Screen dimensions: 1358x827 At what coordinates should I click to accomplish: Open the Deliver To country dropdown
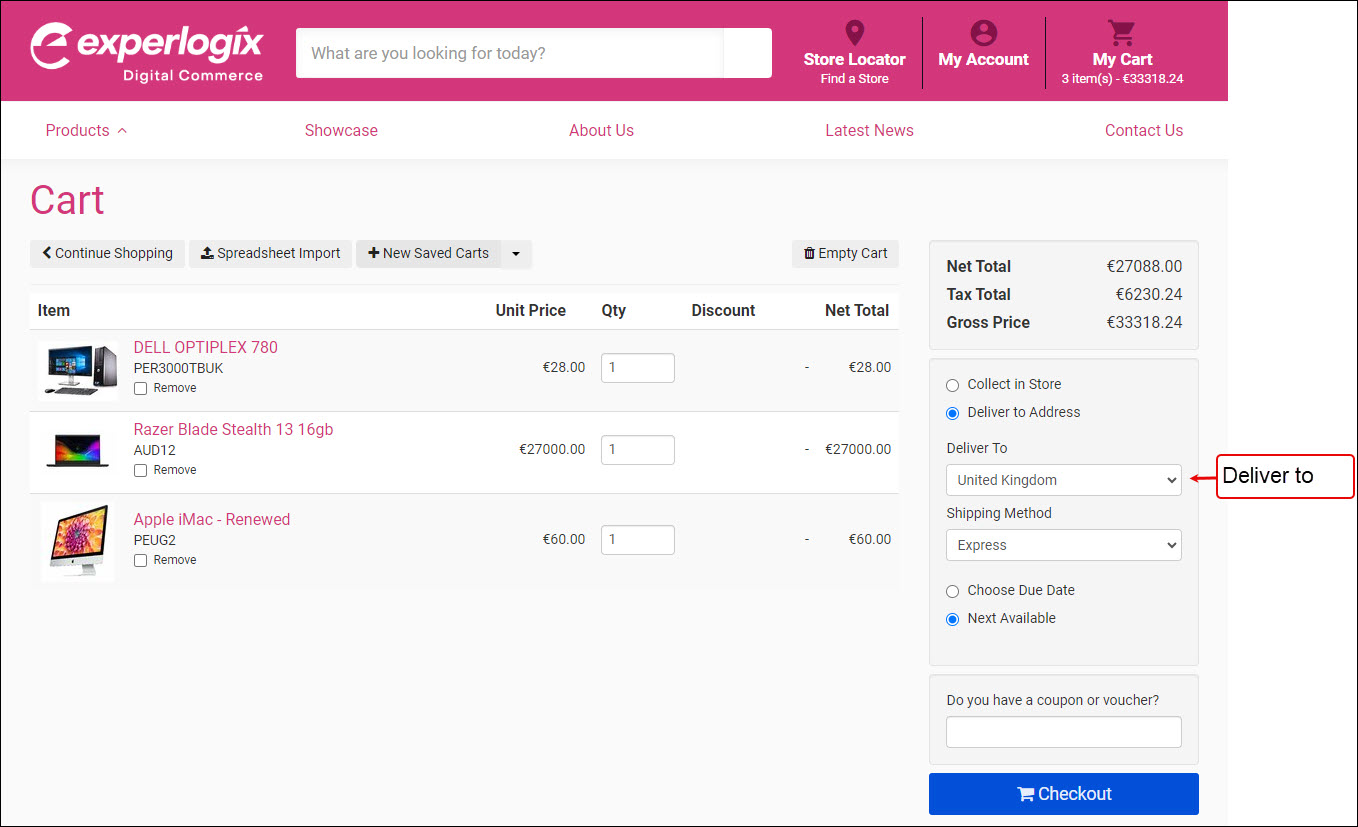pyautogui.click(x=1063, y=480)
